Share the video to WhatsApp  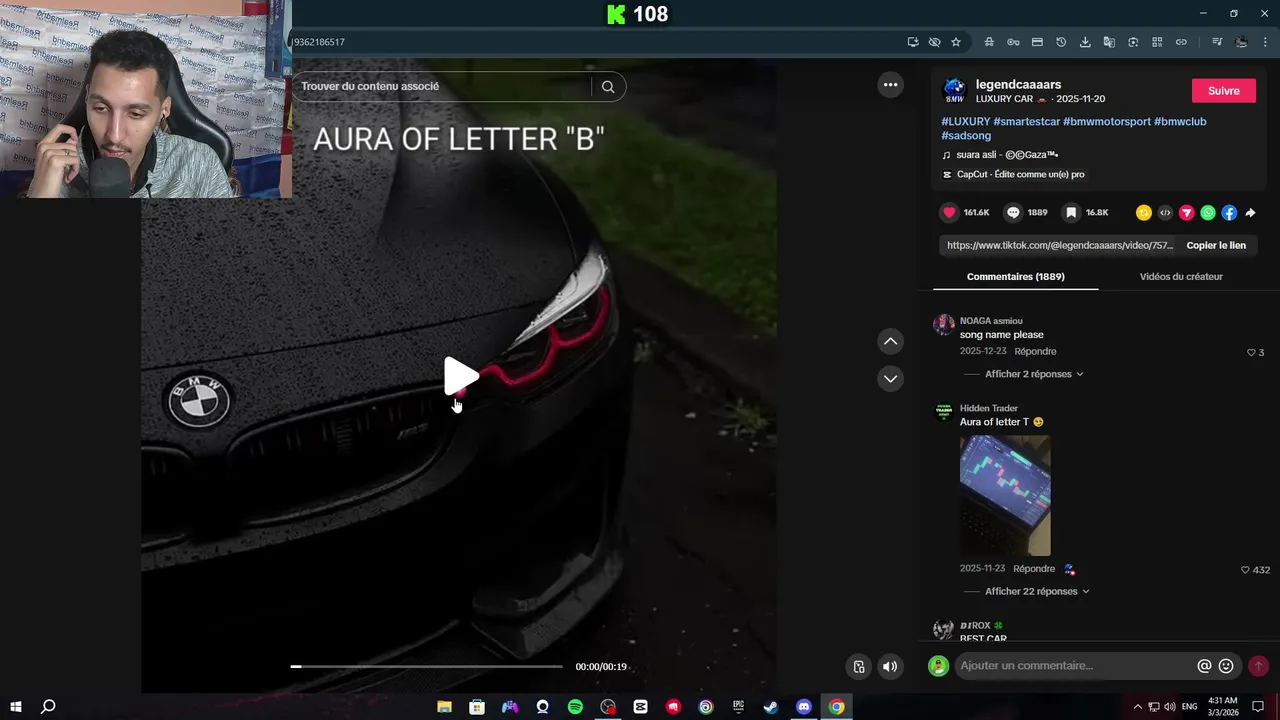click(x=1208, y=212)
